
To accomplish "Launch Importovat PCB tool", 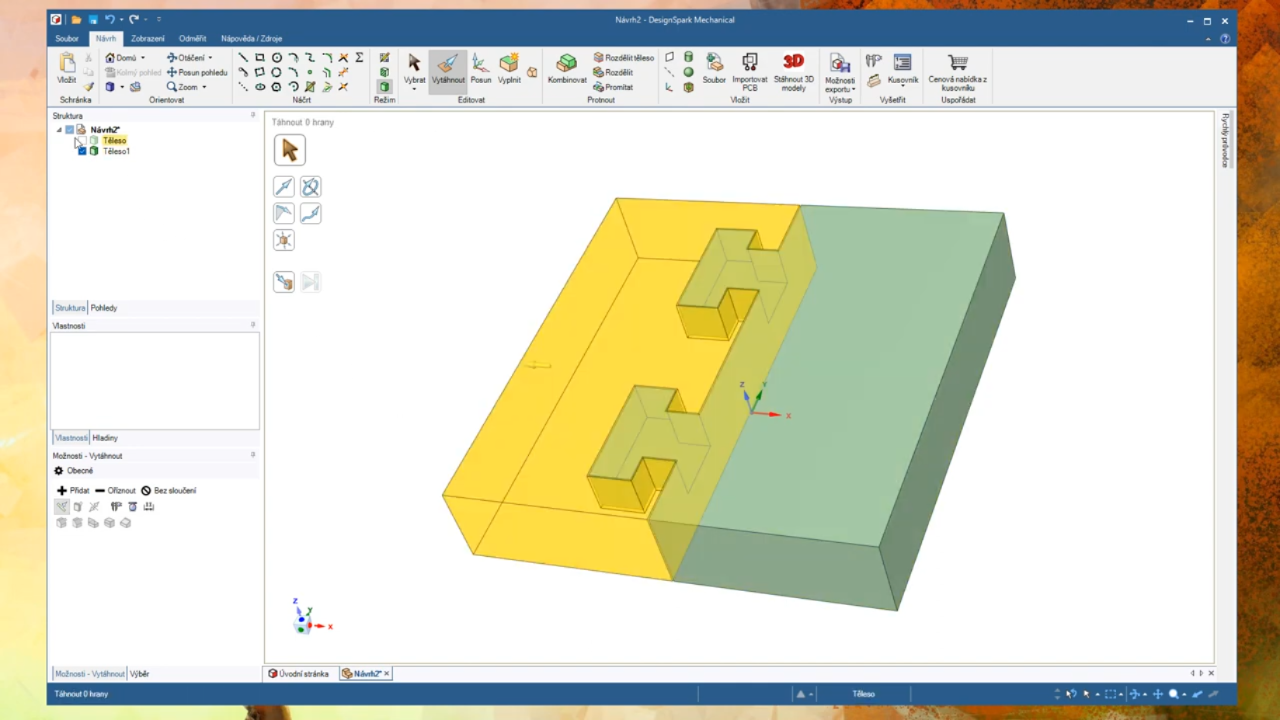I will [x=750, y=72].
